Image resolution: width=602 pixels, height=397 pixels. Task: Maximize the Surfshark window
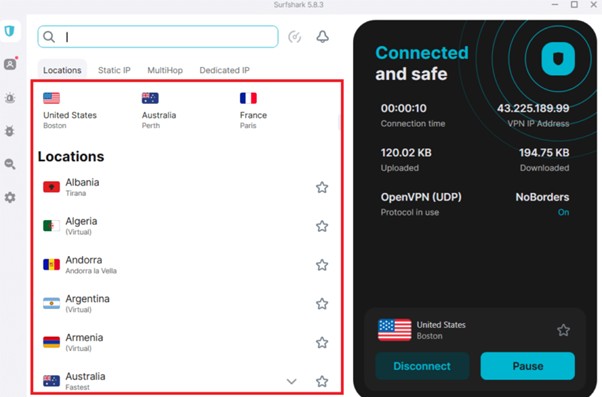574,5
